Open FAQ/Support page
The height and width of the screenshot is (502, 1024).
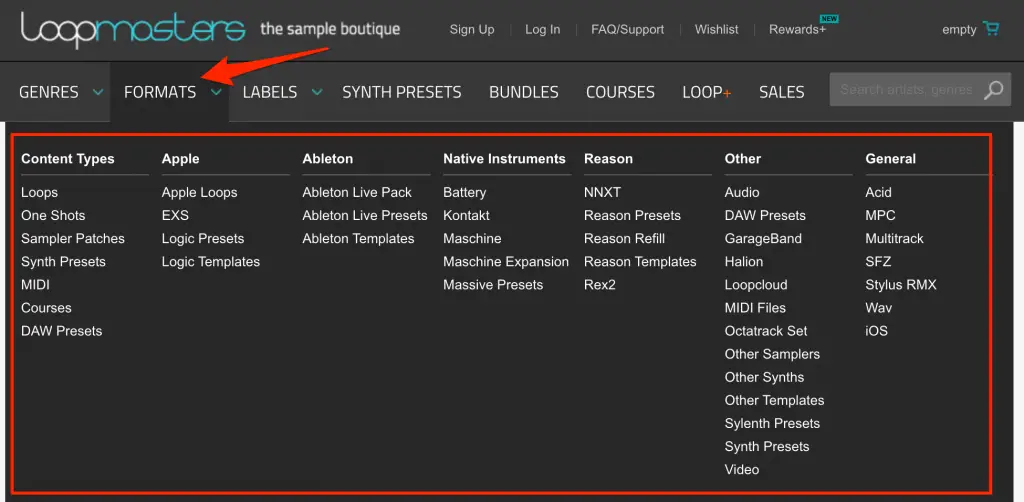[x=628, y=29]
